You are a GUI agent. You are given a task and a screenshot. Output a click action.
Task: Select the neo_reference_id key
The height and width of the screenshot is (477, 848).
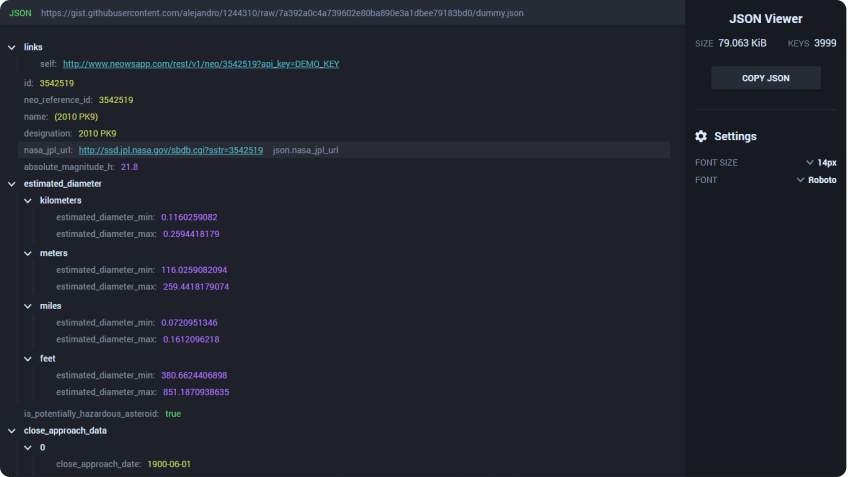coord(58,100)
